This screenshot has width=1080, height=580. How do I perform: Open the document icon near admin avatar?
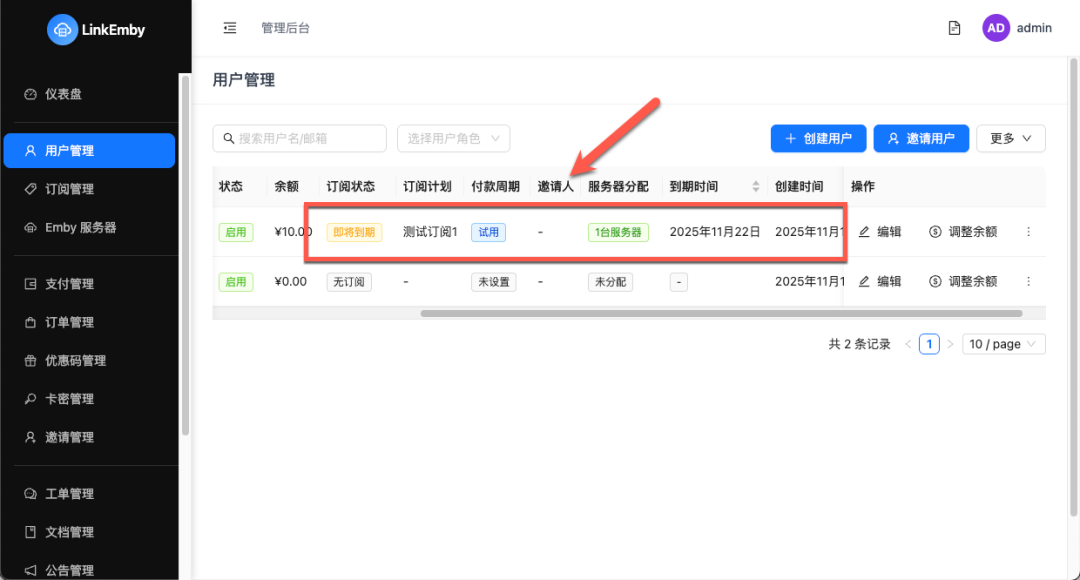954,27
